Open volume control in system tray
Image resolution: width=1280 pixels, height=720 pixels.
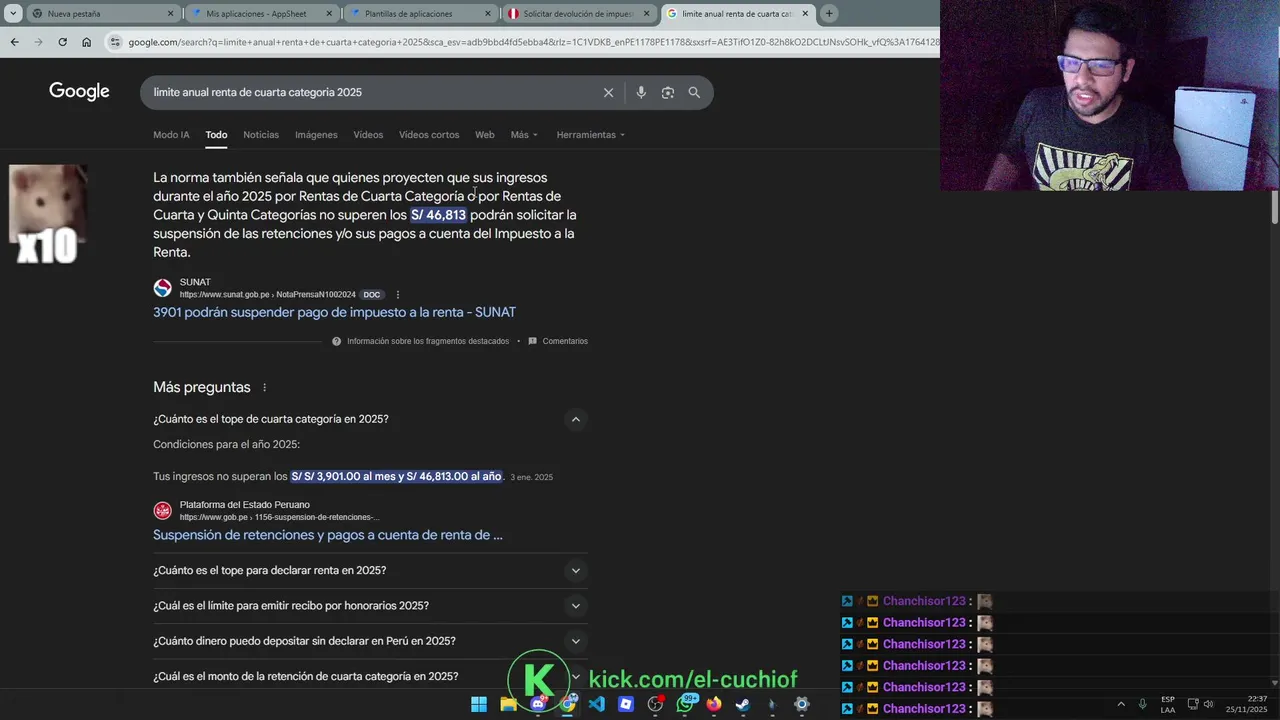click(1209, 704)
